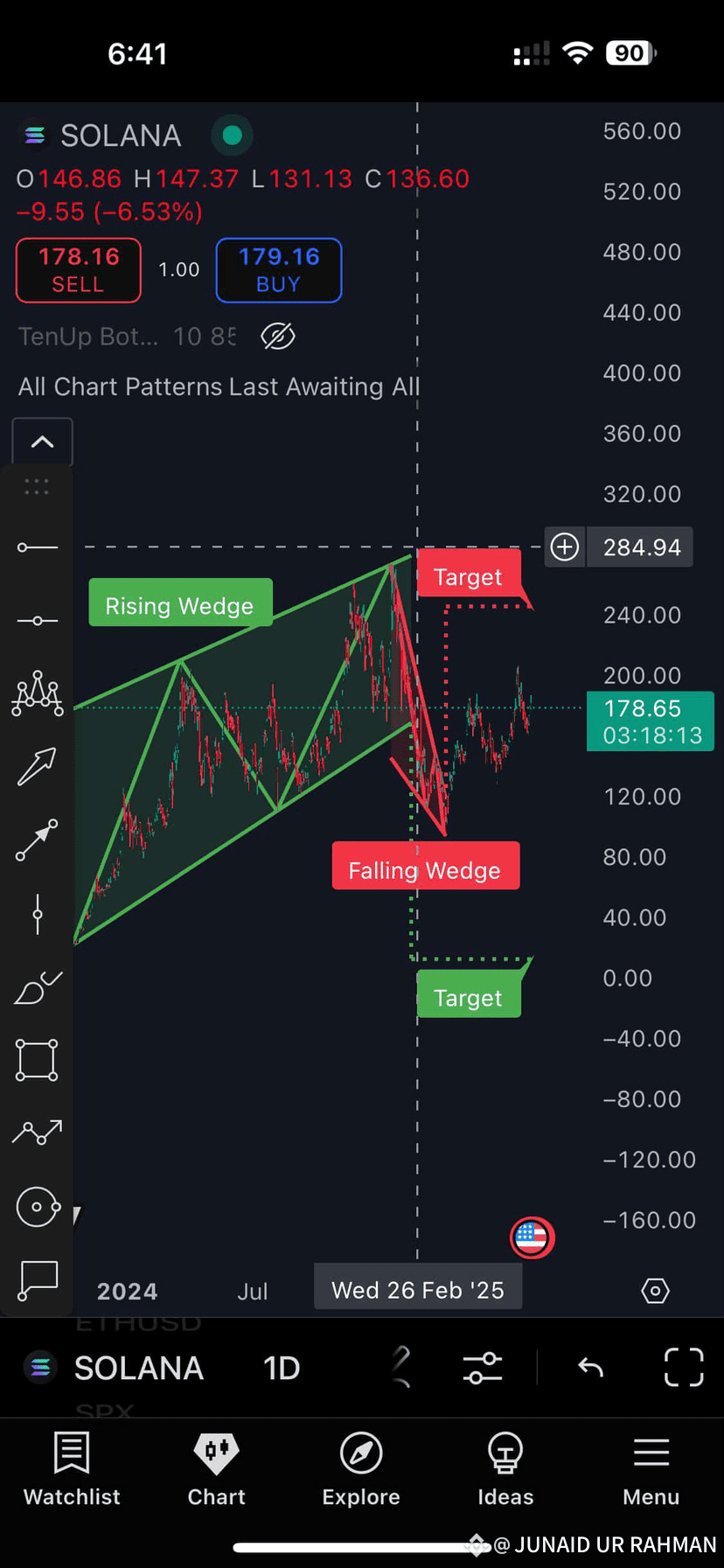Select the trend line tool
Image resolution: width=724 pixels, height=1568 pixels.
pyautogui.click(x=38, y=840)
